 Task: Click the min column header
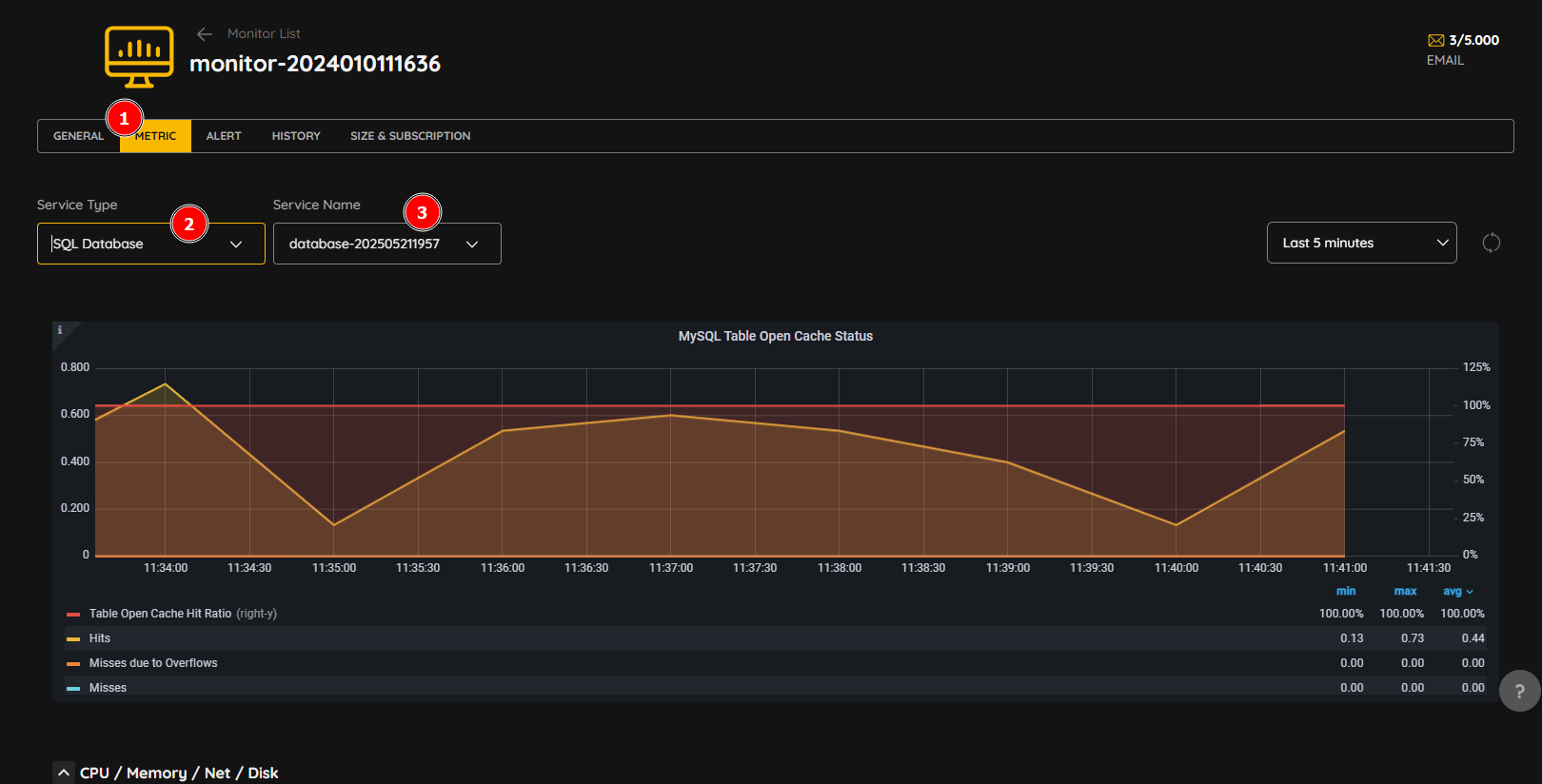pyautogui.click(x=1346, y=591)
